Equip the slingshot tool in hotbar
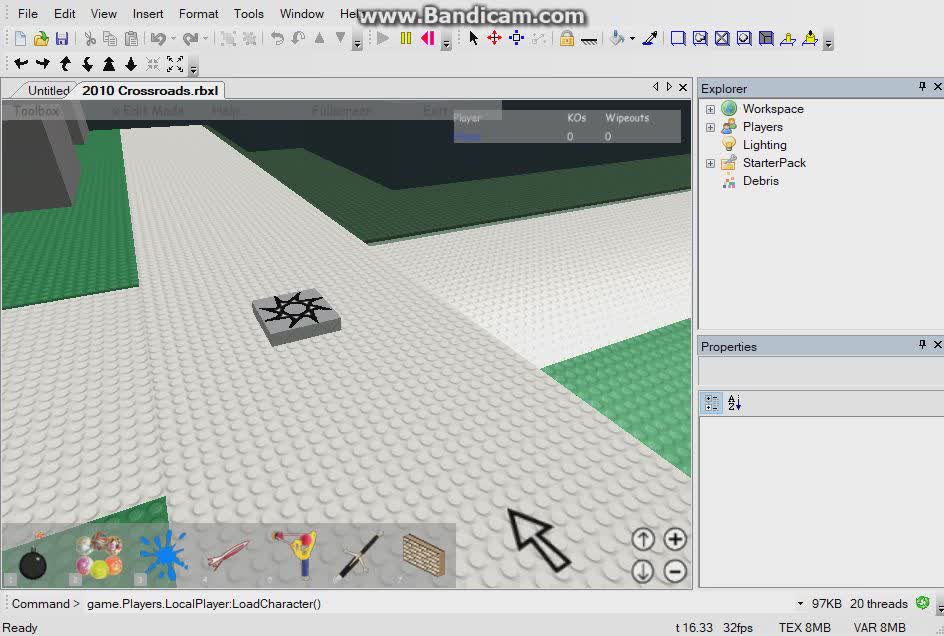944x636 pixels. coord(294,554)
